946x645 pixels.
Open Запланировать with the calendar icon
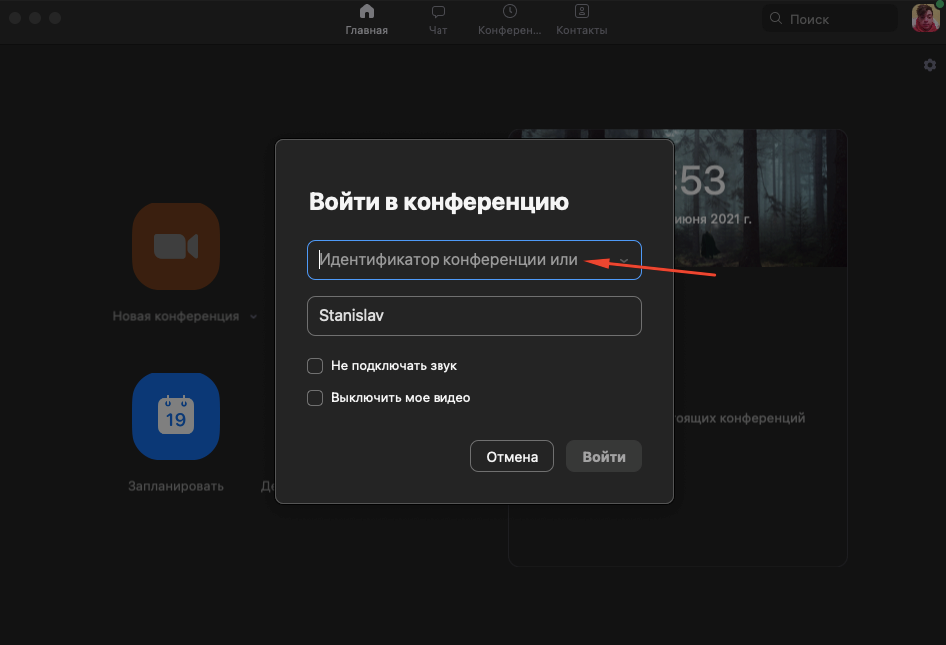[176, 417]
